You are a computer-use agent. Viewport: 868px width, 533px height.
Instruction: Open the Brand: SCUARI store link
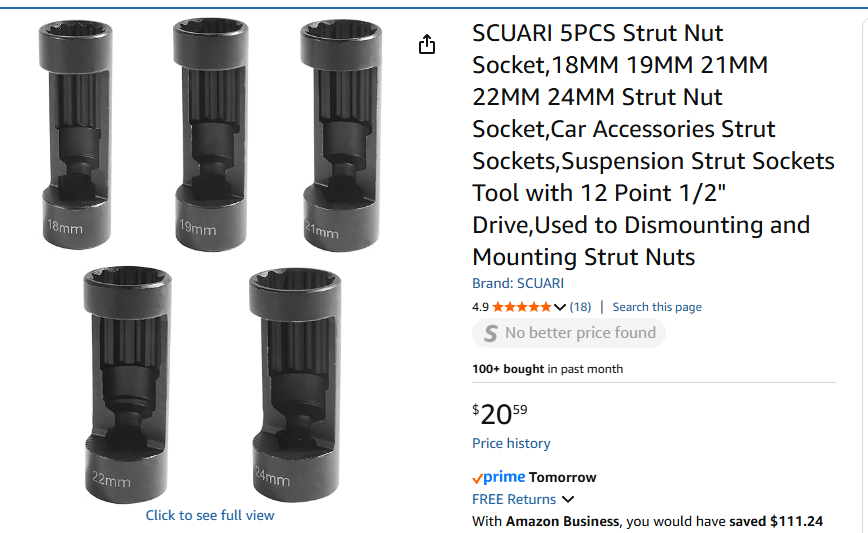518,283
